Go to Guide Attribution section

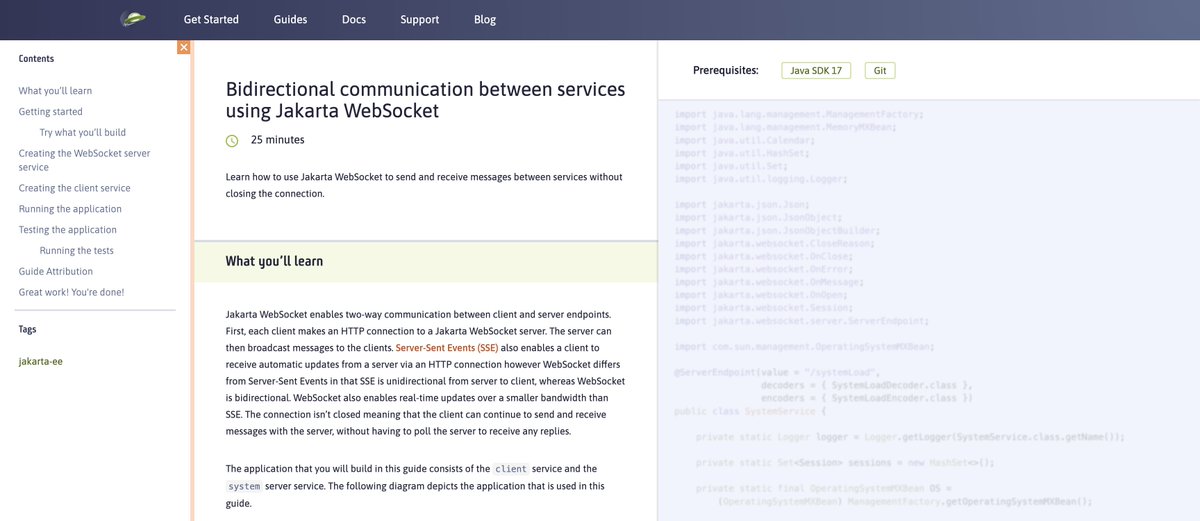56,272
